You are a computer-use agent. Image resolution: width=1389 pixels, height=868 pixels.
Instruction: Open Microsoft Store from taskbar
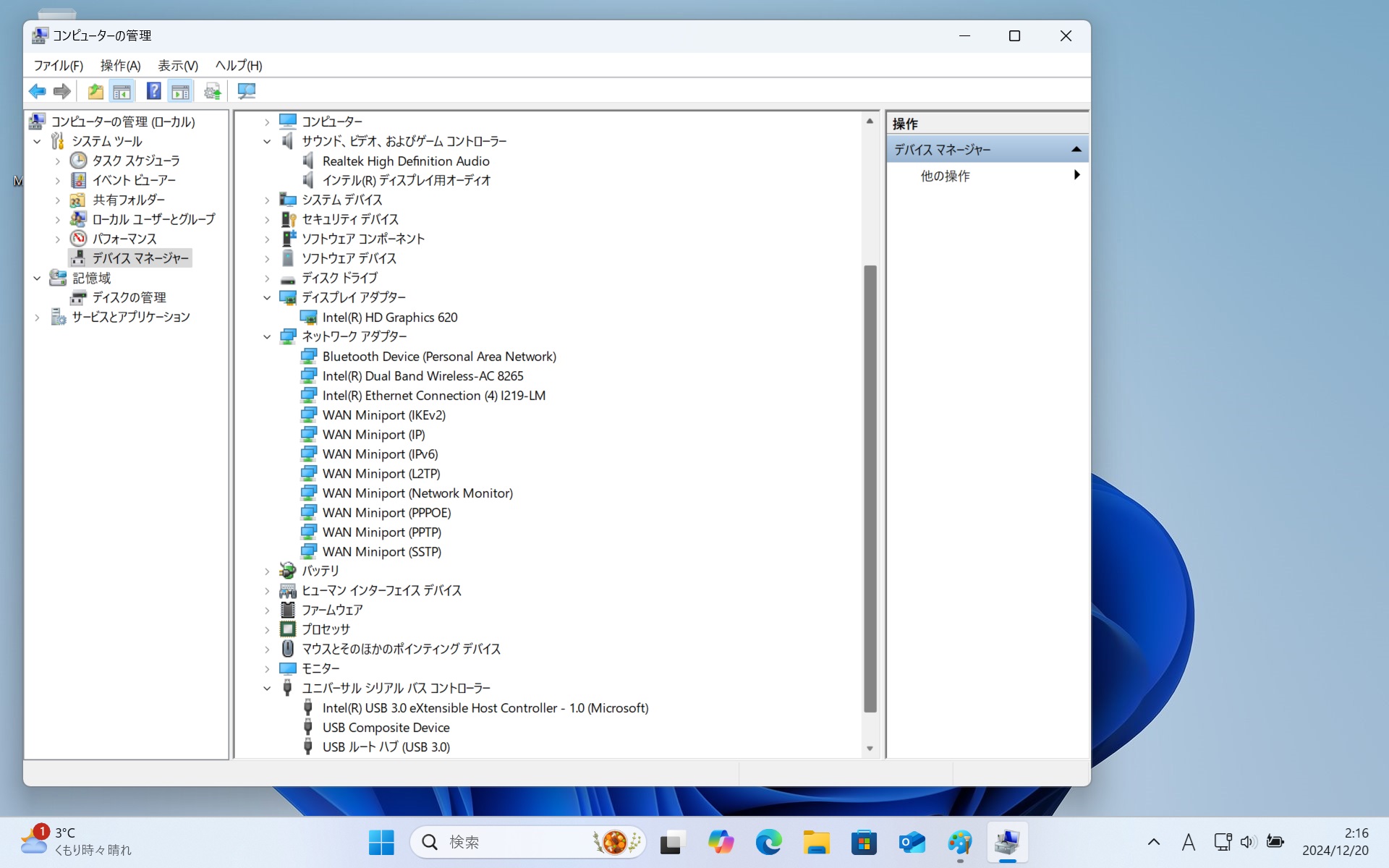tap(864, 842)
